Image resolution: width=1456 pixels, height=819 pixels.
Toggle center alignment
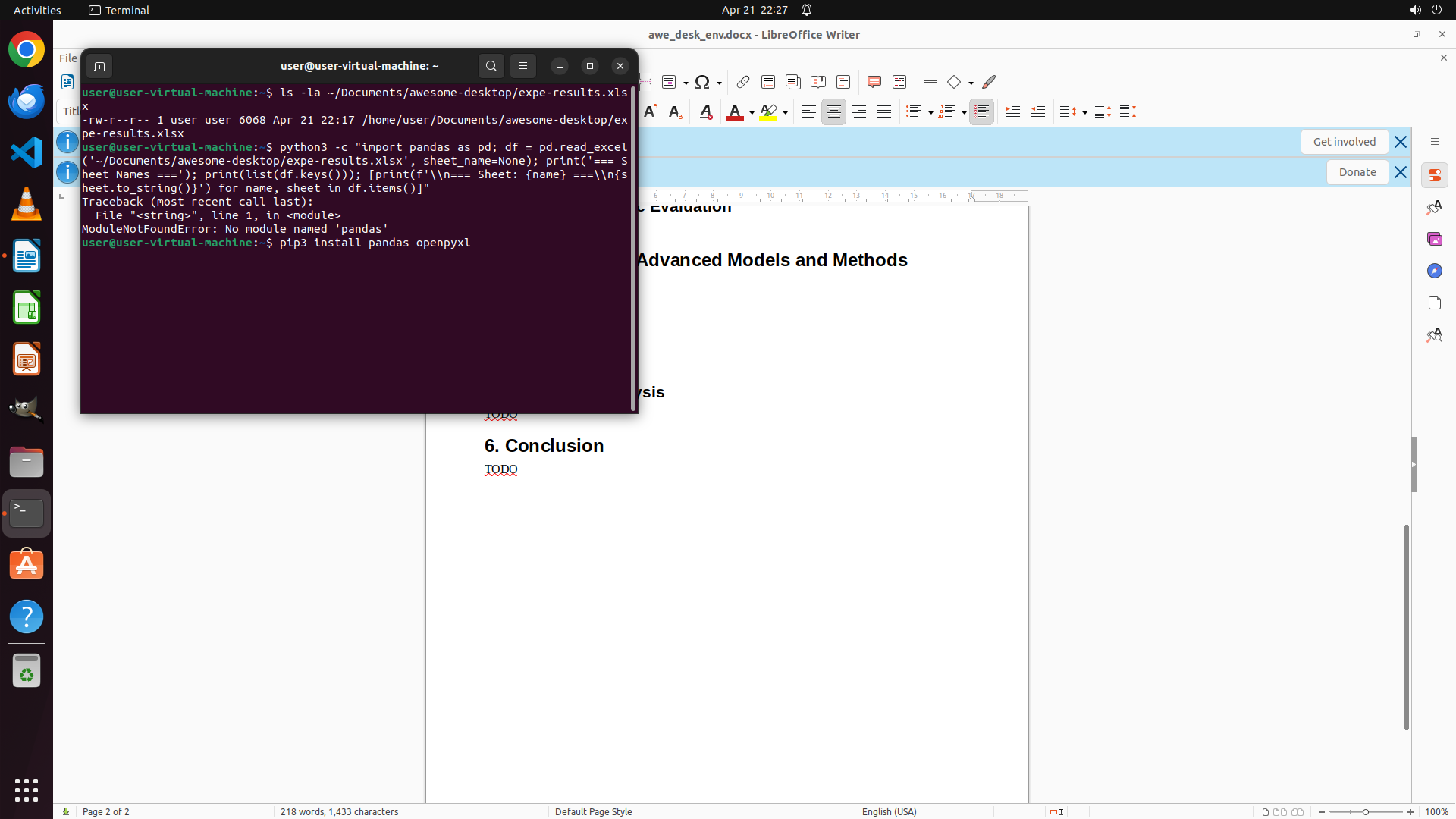[x=833, y=111]
